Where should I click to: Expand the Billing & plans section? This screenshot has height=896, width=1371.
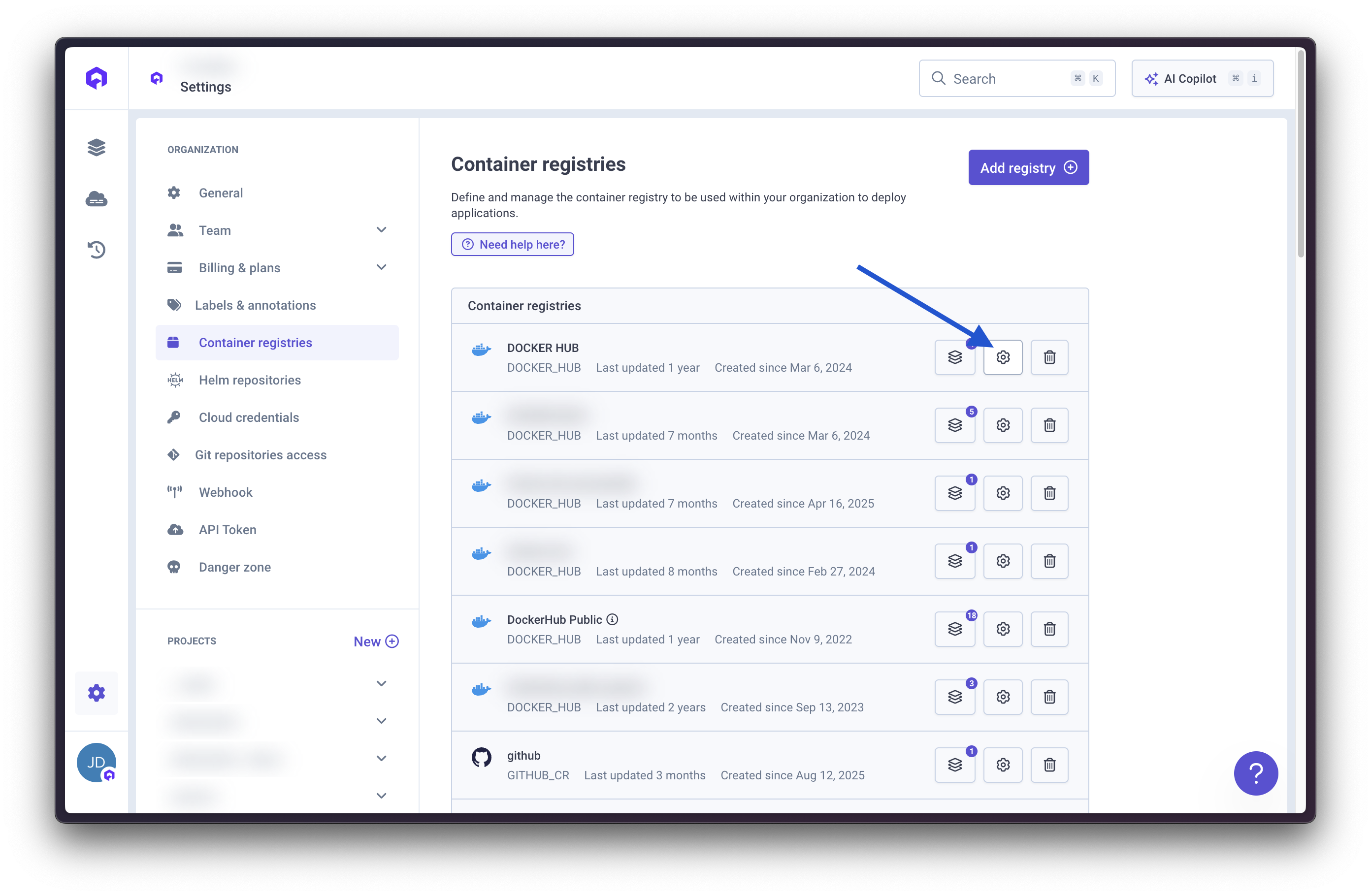[x=381, y=267]
